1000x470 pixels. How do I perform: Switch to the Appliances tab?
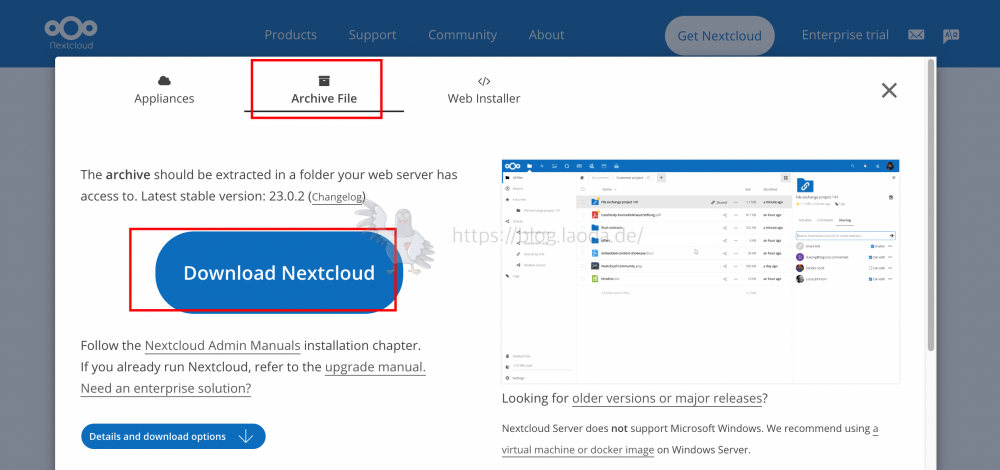[165, 91]
